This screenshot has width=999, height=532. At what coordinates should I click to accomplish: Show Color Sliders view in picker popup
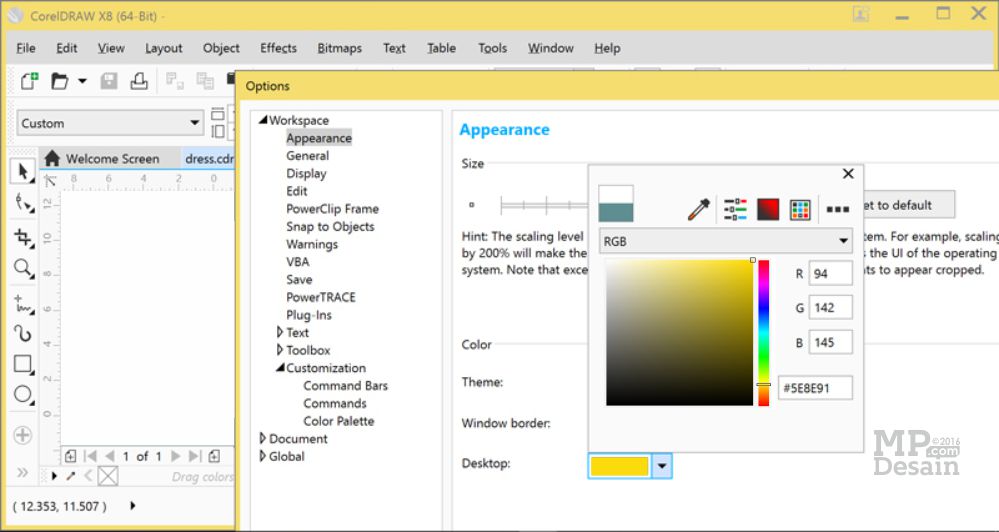pyautogui.click(x=735, y=209)
